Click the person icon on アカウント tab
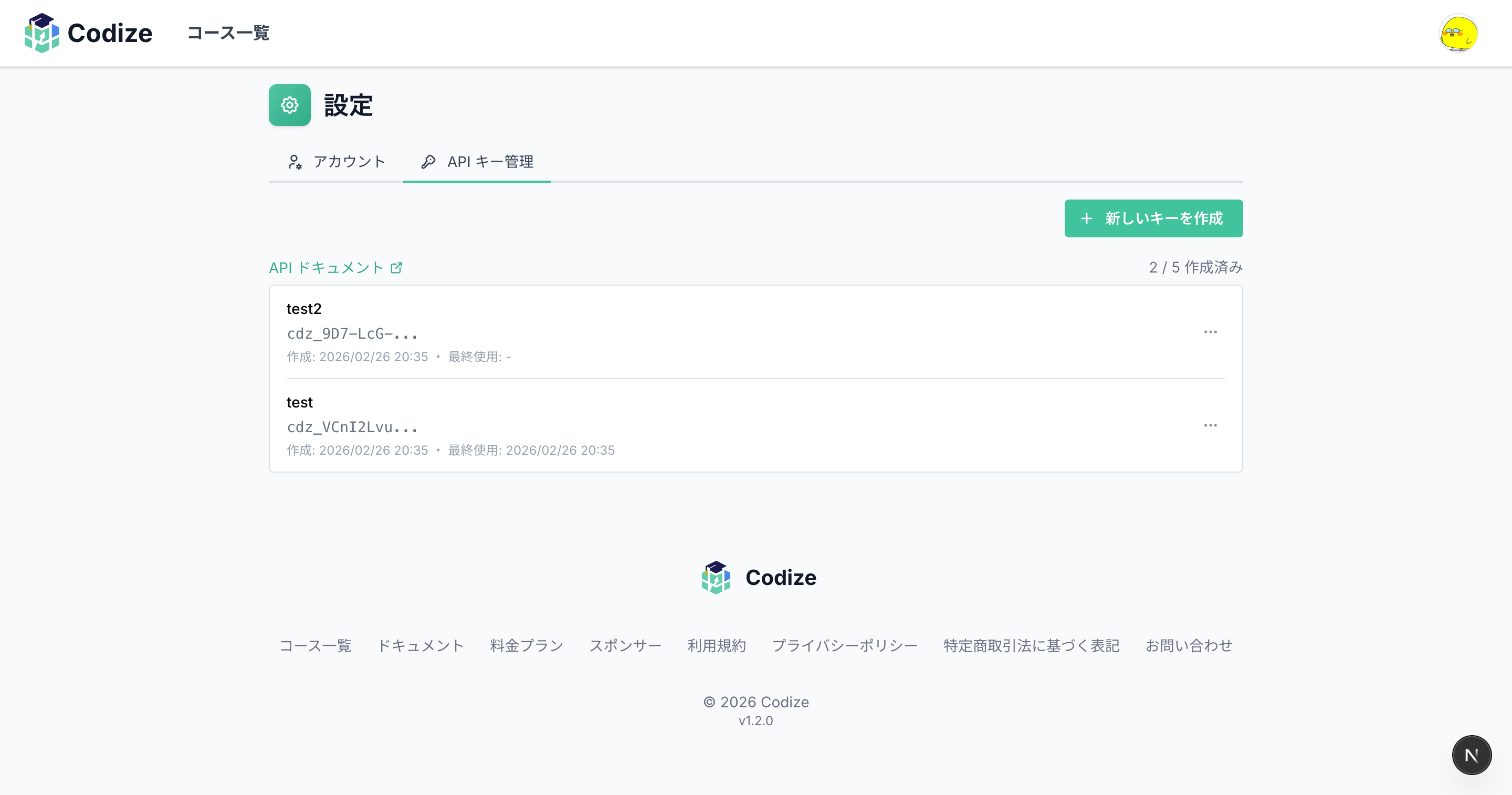This screenshot has width=1512, height=795. click(295, 161)
